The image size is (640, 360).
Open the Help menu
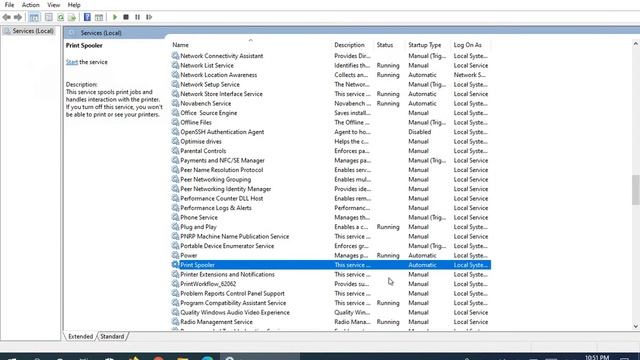pyautogui.click(x=74, y=5)
